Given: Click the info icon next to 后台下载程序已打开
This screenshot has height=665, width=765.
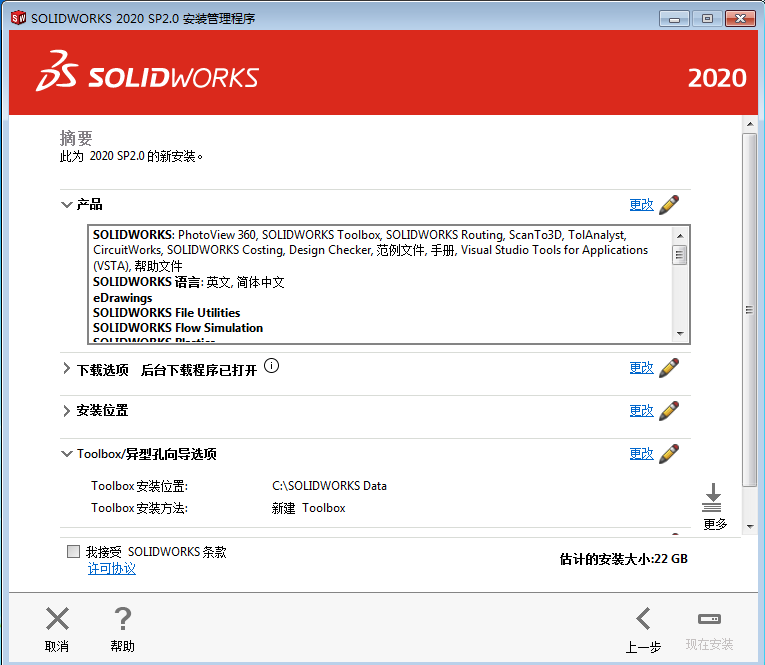Looking at the screenshot, I should (x=271, y=367).
